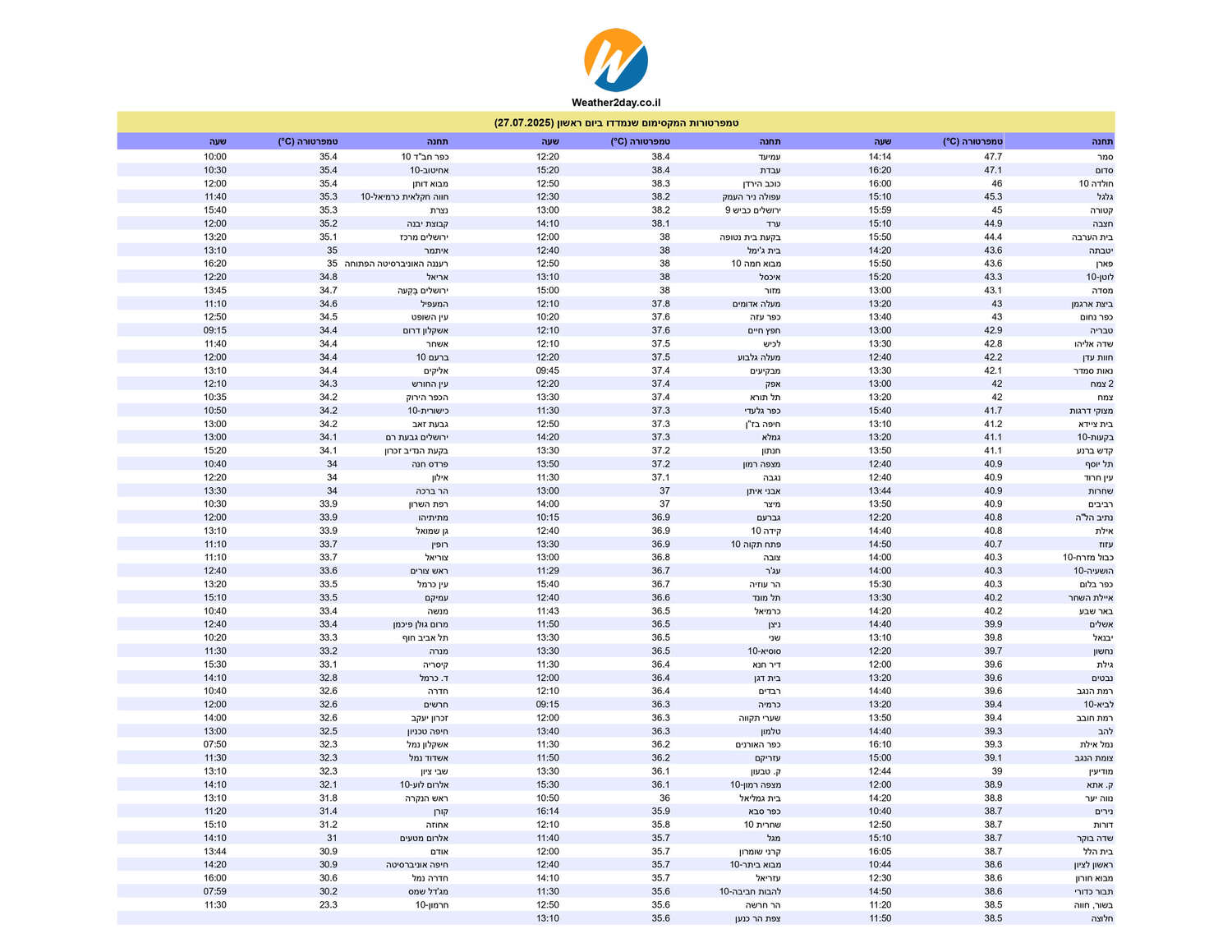The width and height of the screenshot is (1232, 952).
Task: Select the station cell ראשון לציון
Action: click(1093, 865)
